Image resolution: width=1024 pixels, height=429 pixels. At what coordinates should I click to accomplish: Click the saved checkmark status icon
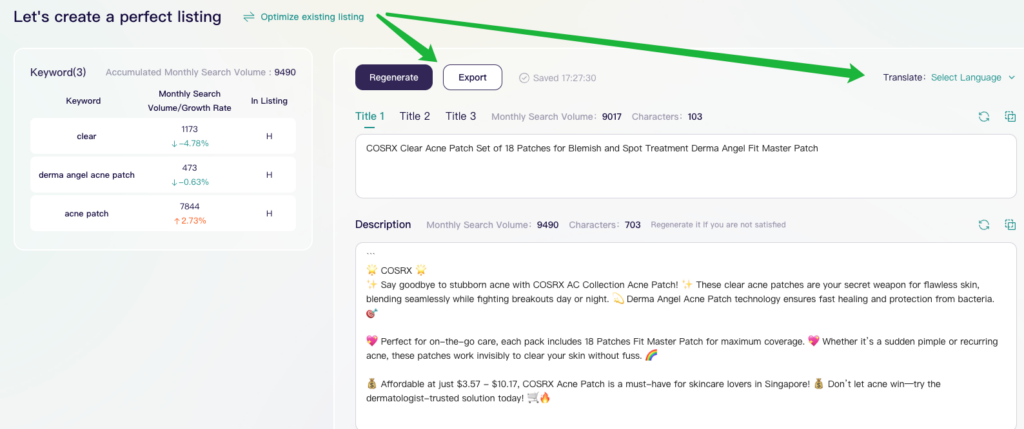[x=524, y=77]
